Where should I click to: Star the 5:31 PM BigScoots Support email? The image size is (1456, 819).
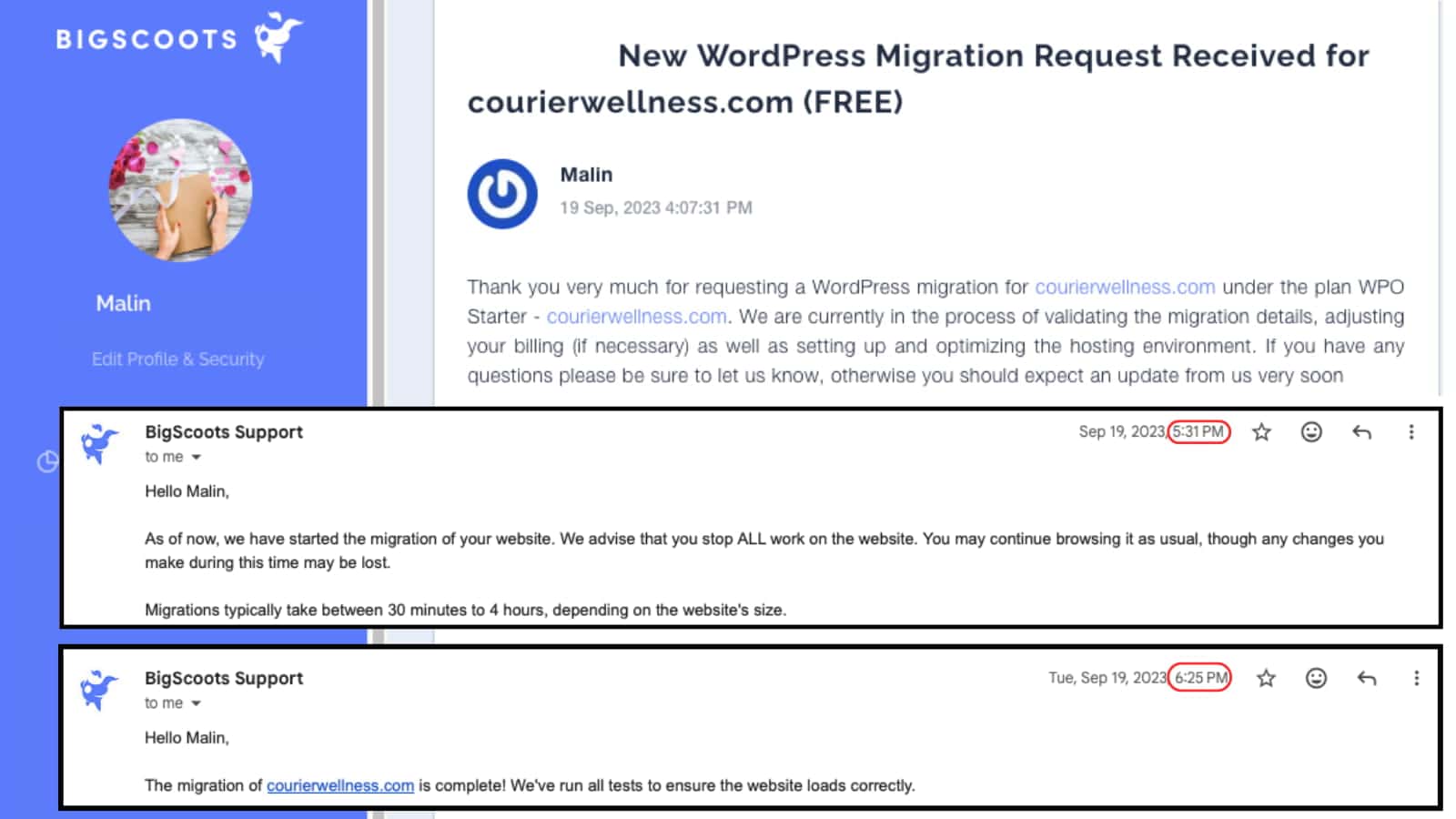tap(1261, 432)
